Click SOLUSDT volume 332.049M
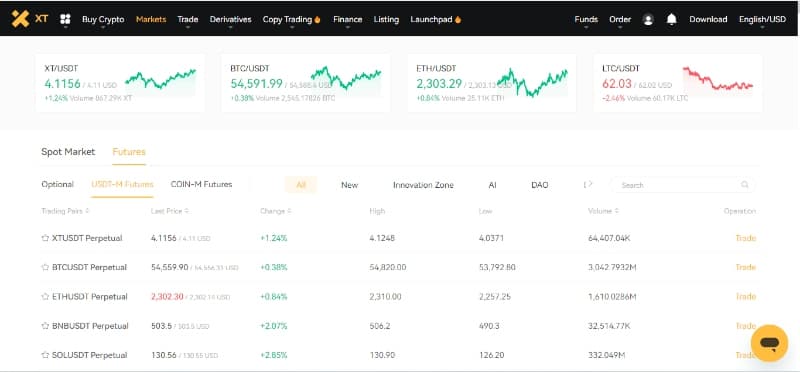Viewport: 800px width, 372px height. pyautogui.click(x=607, y=355)
